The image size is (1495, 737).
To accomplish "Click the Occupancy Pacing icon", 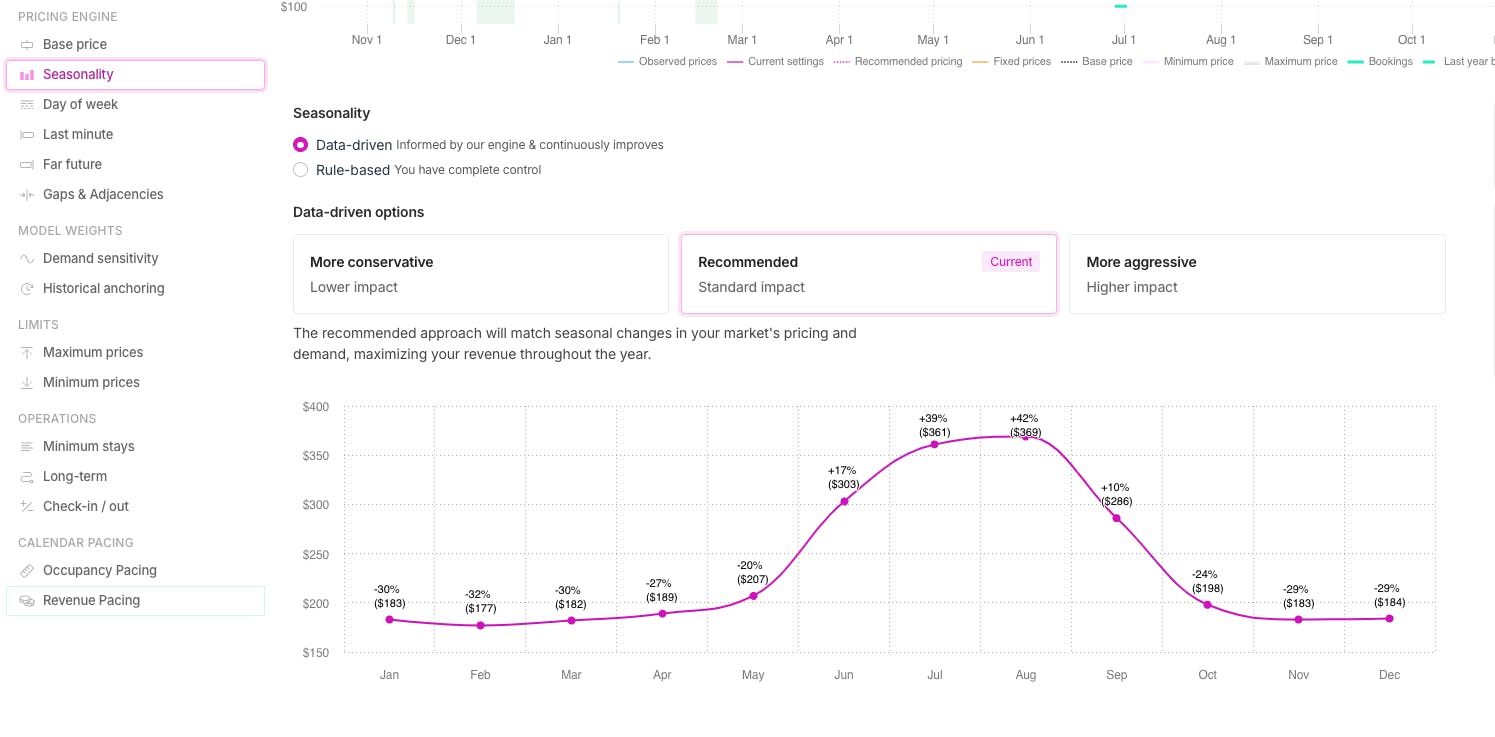I will 27,571.
